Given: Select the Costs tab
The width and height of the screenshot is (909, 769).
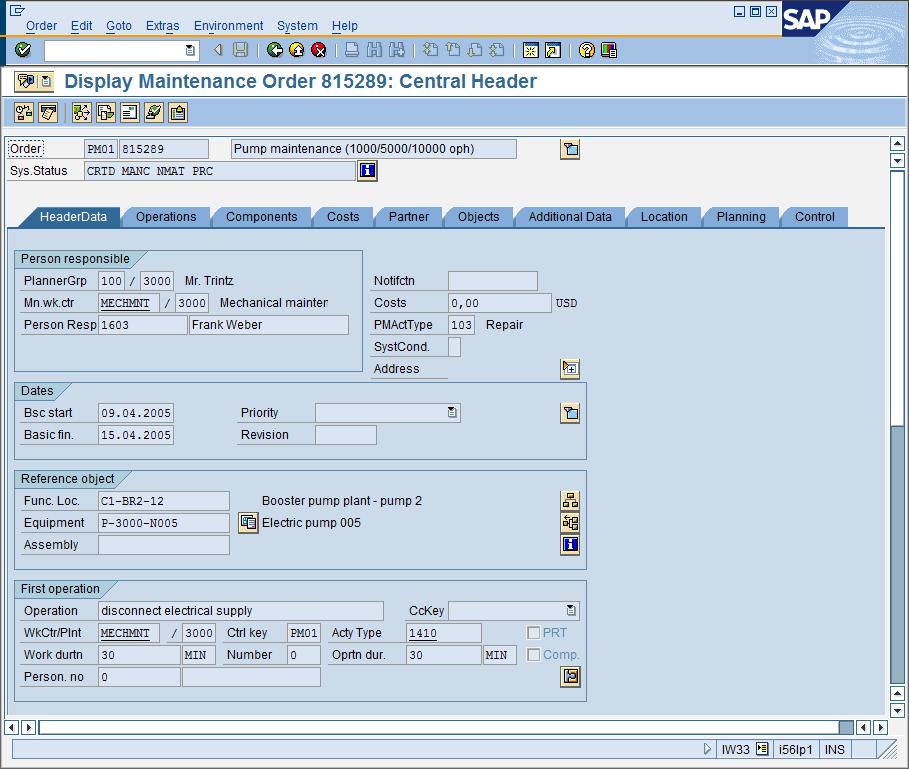Looking at the screenshot, I should [343, 217].
